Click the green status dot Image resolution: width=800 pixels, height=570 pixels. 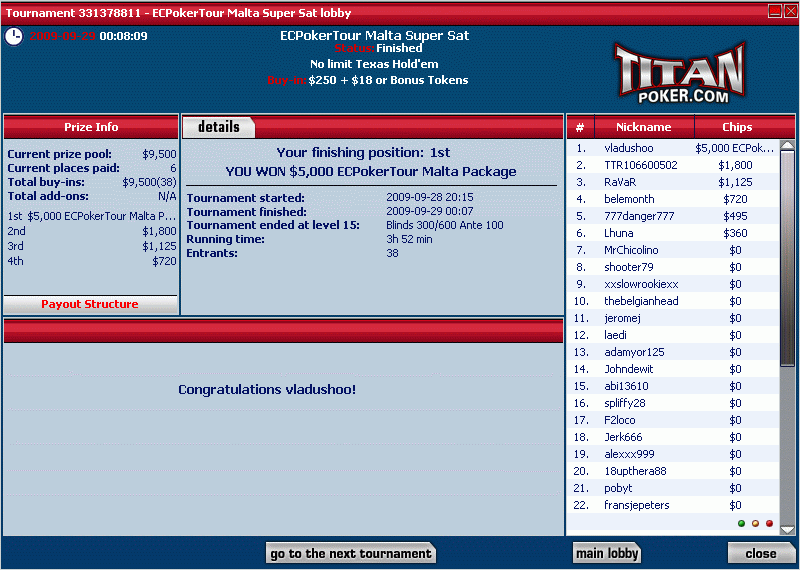(x=741, y=523)
